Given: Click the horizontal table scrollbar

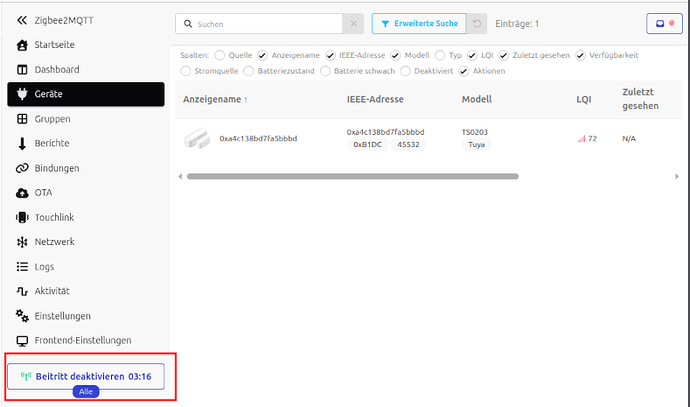Looking at the screenshot, I should (400, 176).
